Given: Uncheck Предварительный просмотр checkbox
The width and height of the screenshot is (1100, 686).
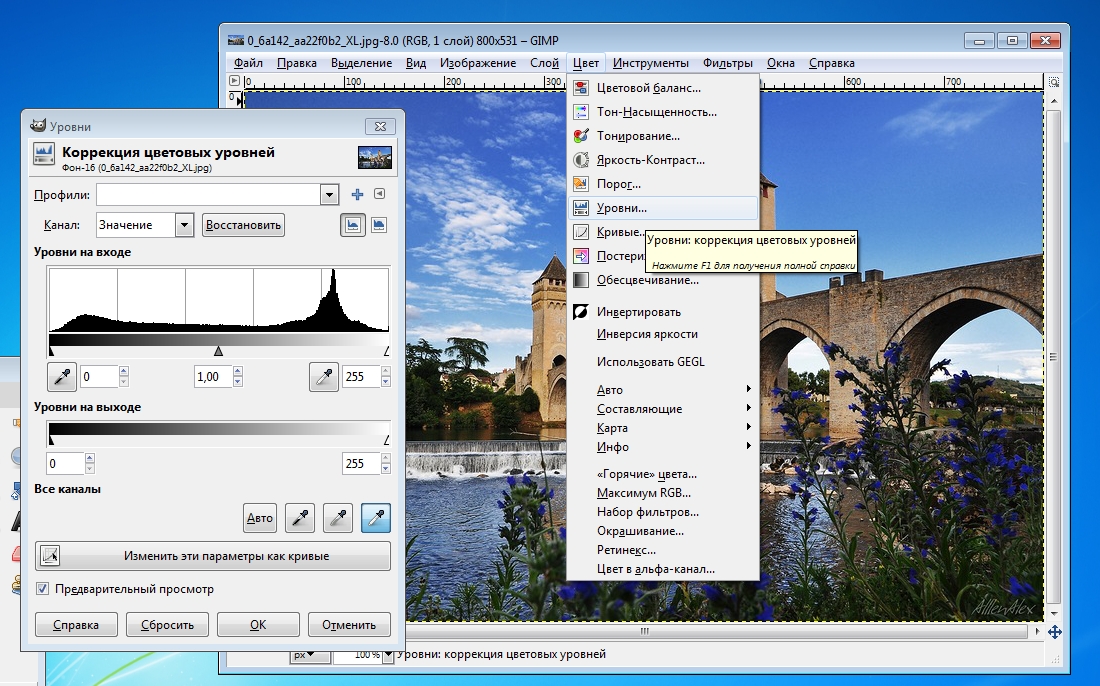Looking at the screenshot, I should point(43,589).
